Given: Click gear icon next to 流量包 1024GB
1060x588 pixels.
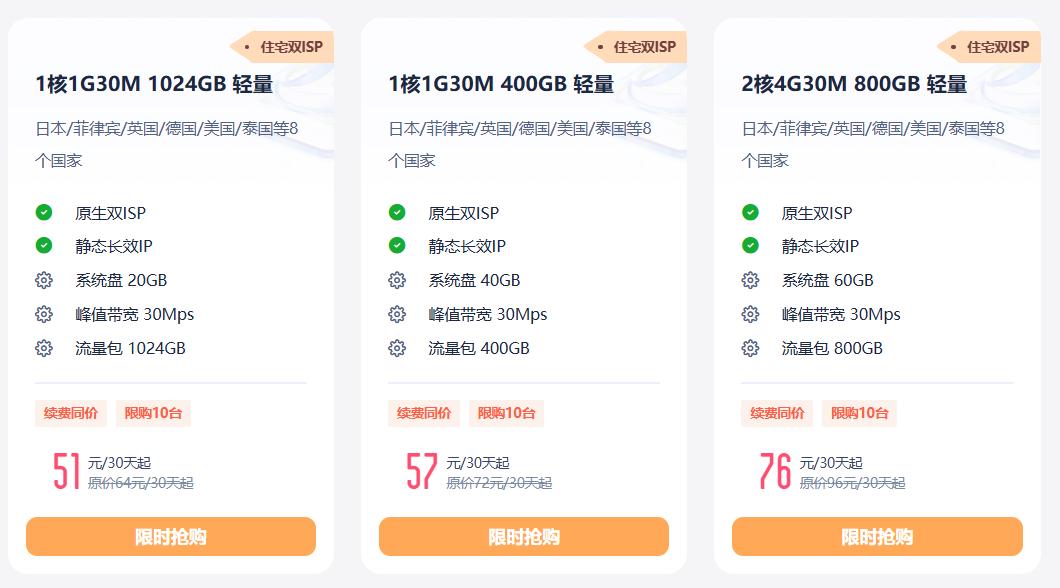Looking at the screenshot, I should pyautogui.click(x=44, y=348).
